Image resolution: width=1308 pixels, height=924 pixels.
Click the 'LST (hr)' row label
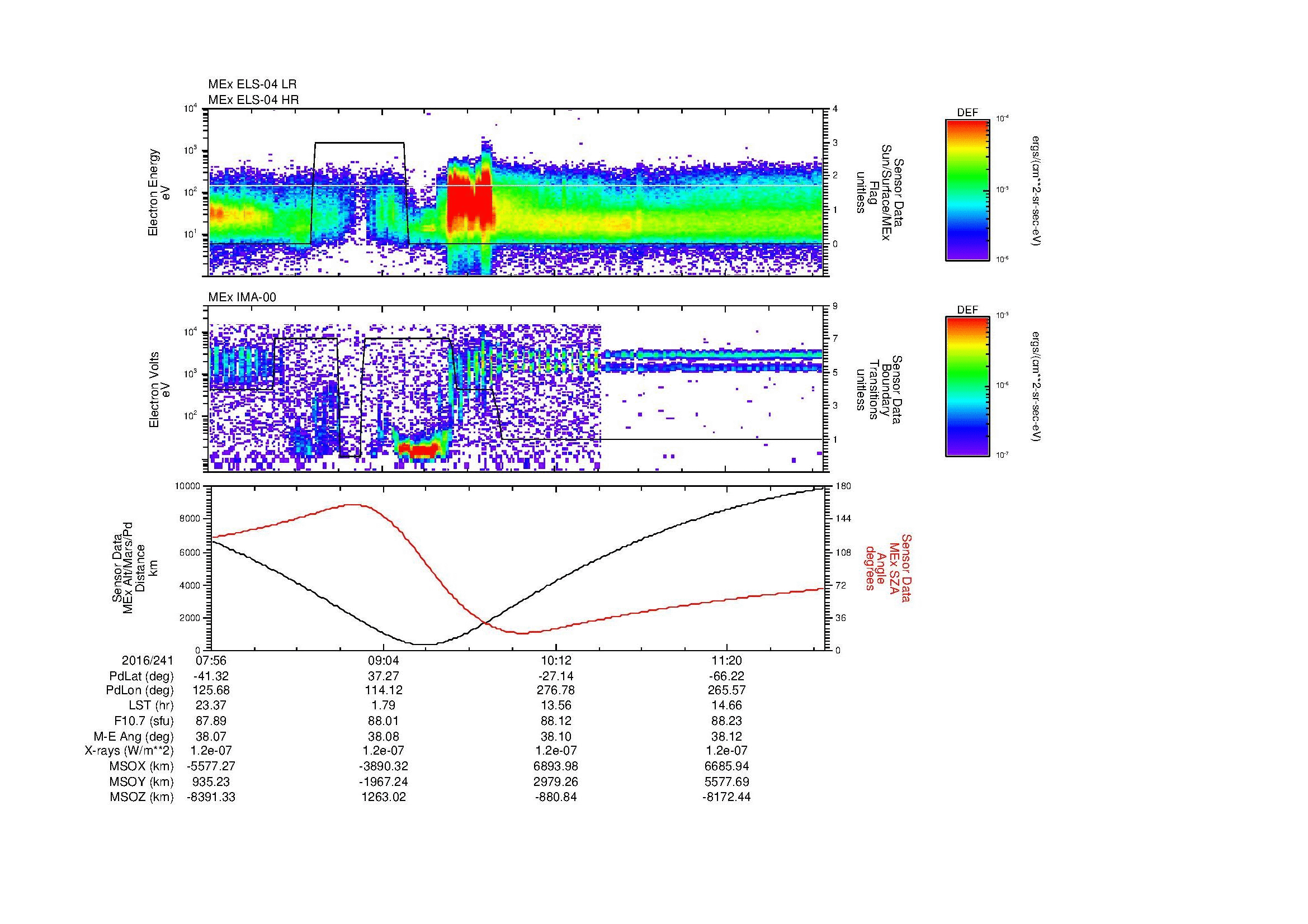pos(151,706)
